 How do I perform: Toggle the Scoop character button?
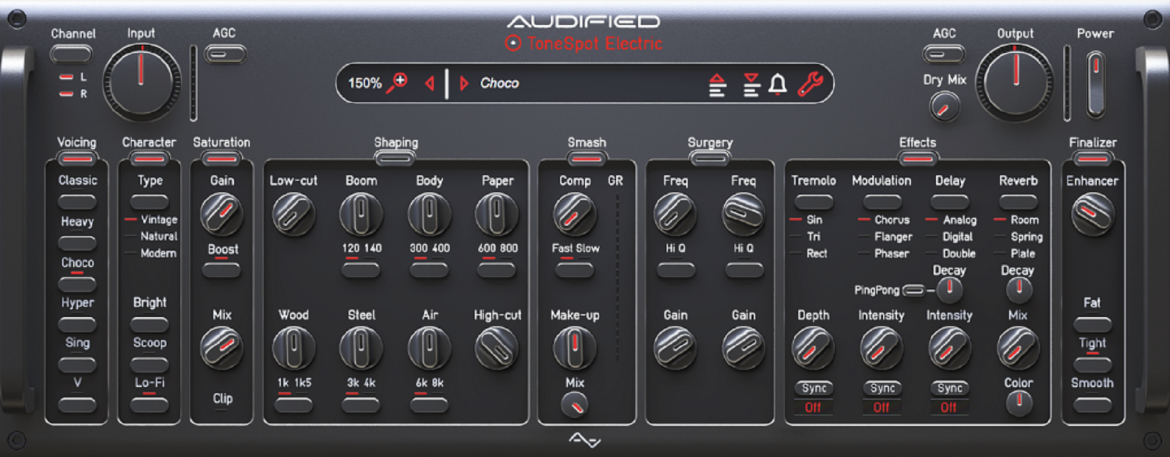pyautogui.click(x=149, y=365)
